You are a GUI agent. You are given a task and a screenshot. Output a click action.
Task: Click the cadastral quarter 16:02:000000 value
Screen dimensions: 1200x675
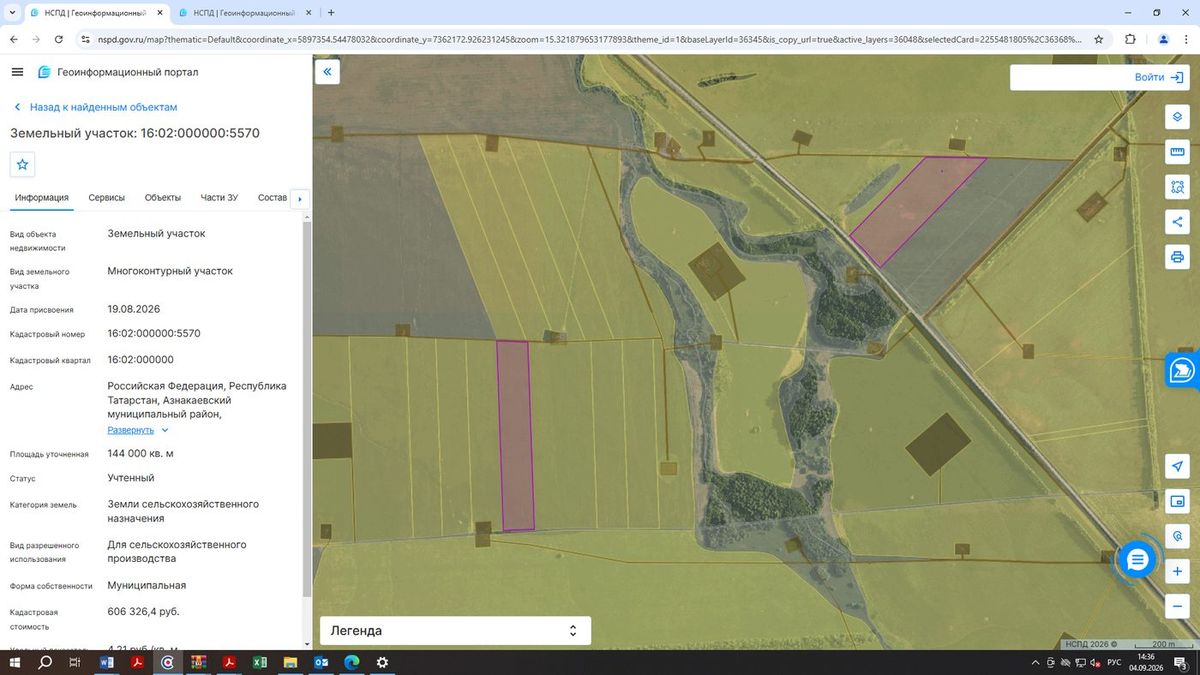141,359
